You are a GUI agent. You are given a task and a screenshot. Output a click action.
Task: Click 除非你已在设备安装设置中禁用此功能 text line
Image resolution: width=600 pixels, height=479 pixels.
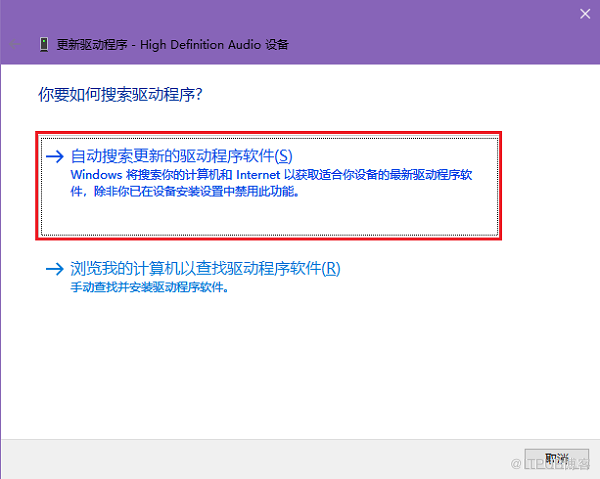point(196,191)
